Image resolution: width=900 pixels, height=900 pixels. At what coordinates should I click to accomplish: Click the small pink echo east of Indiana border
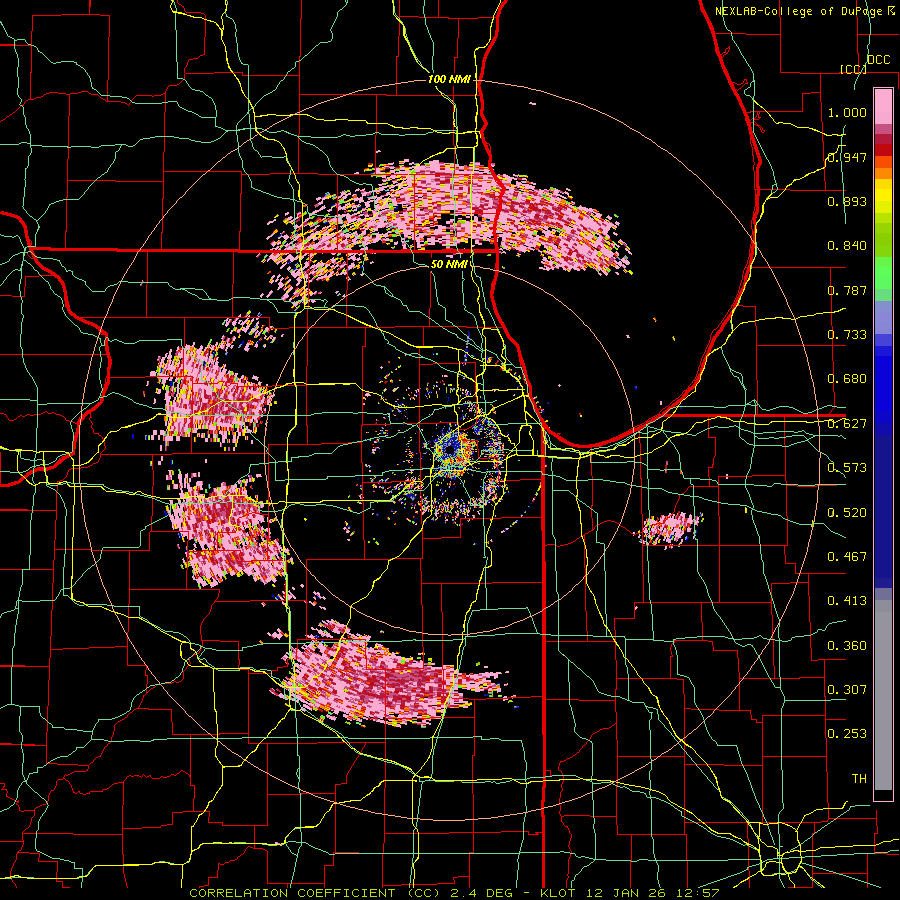coord(670,529)
